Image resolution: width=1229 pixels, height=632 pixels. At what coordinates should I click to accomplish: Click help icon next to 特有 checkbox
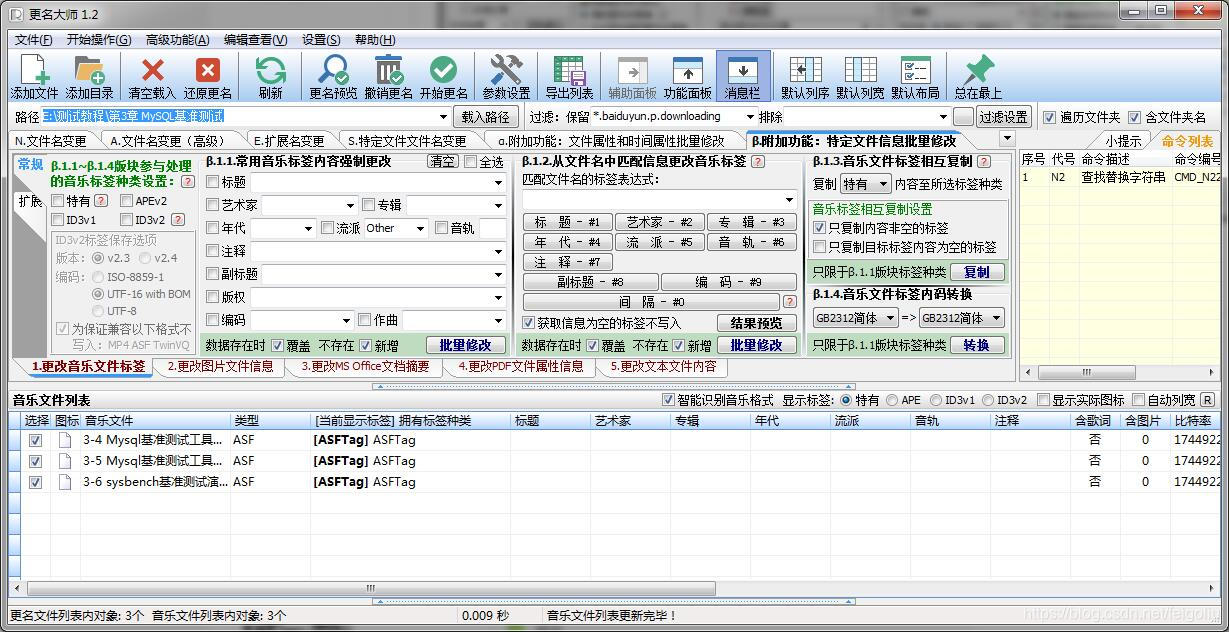coord(101,201)
